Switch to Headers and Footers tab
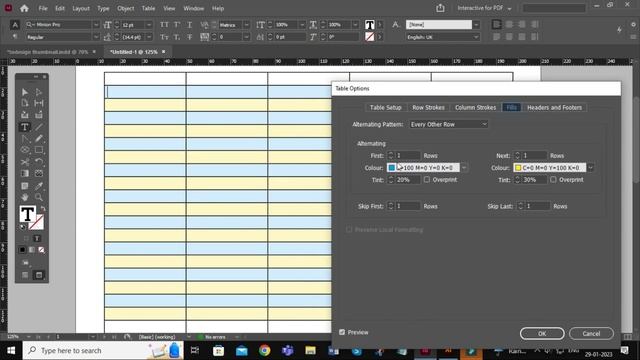The width and height of the screenshot is (640, 360). (554, 107)
